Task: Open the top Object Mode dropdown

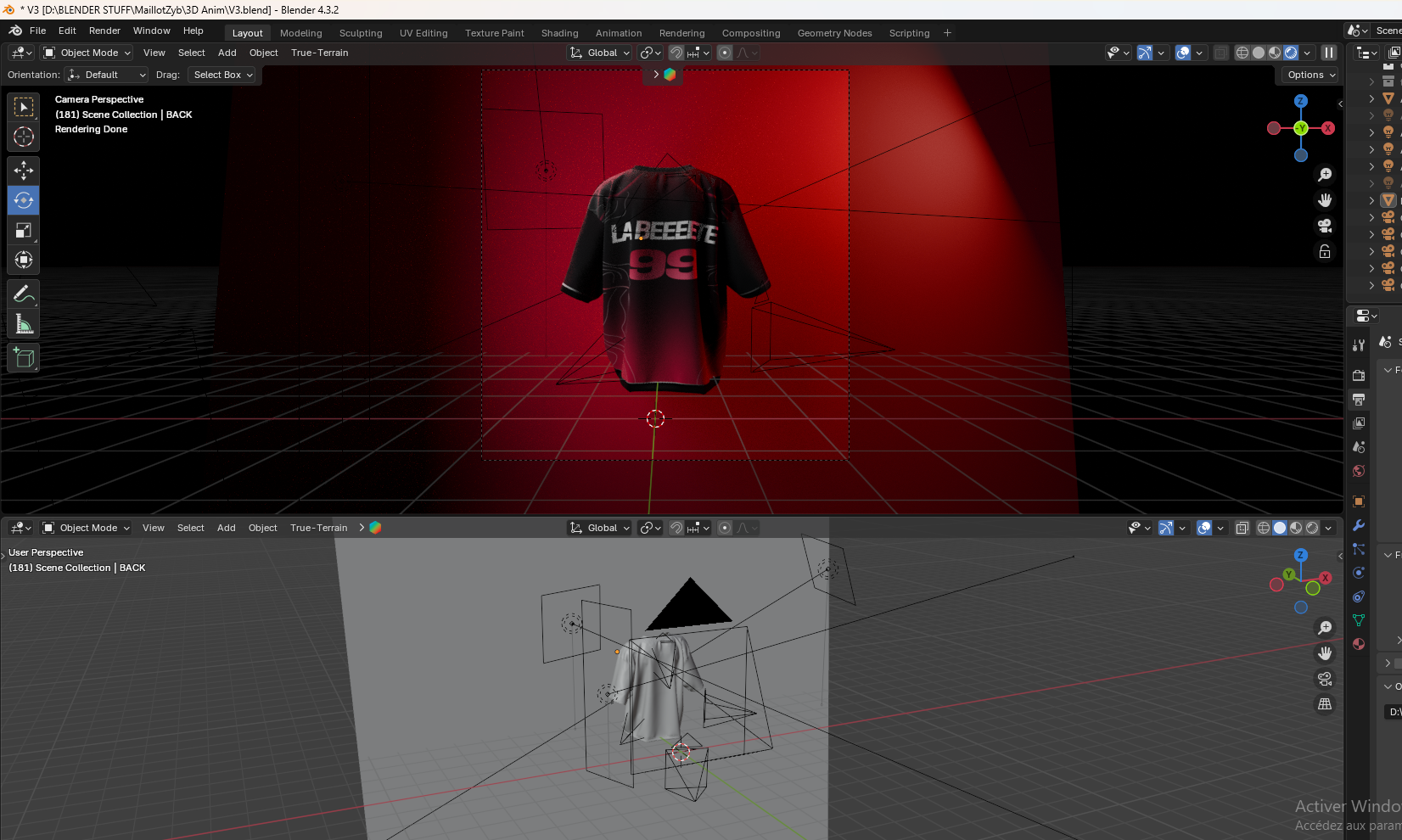Action: 87,53
